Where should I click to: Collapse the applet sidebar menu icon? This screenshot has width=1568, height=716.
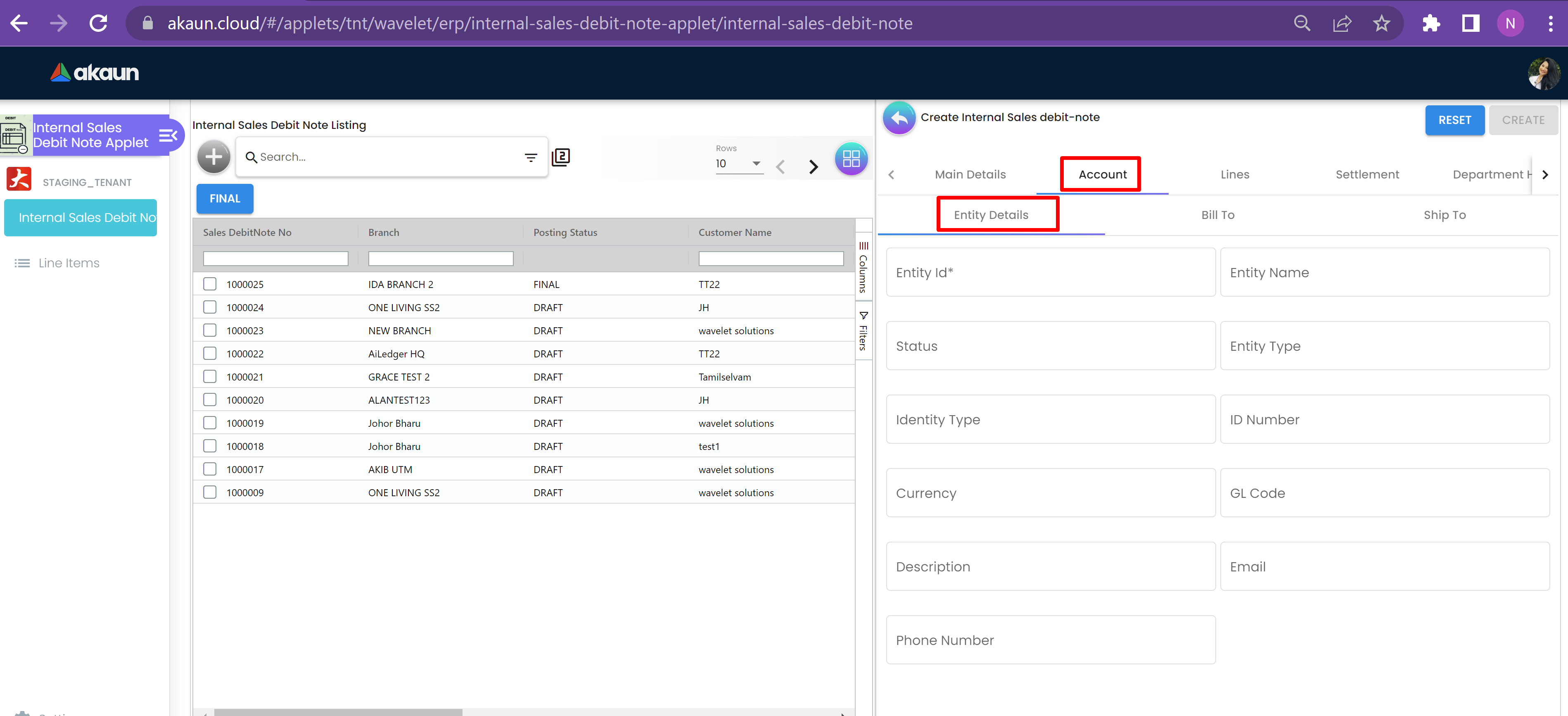[168, 135]
